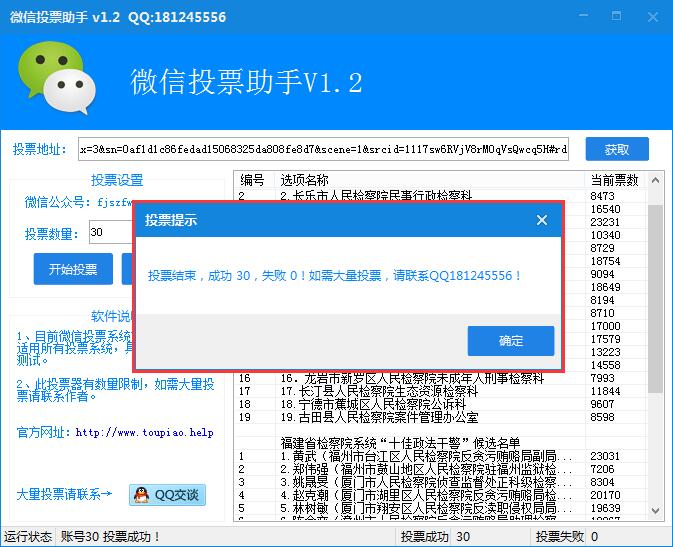Maximize the voting assistant window
673x547 pixels.
click(x=617, y=17)
